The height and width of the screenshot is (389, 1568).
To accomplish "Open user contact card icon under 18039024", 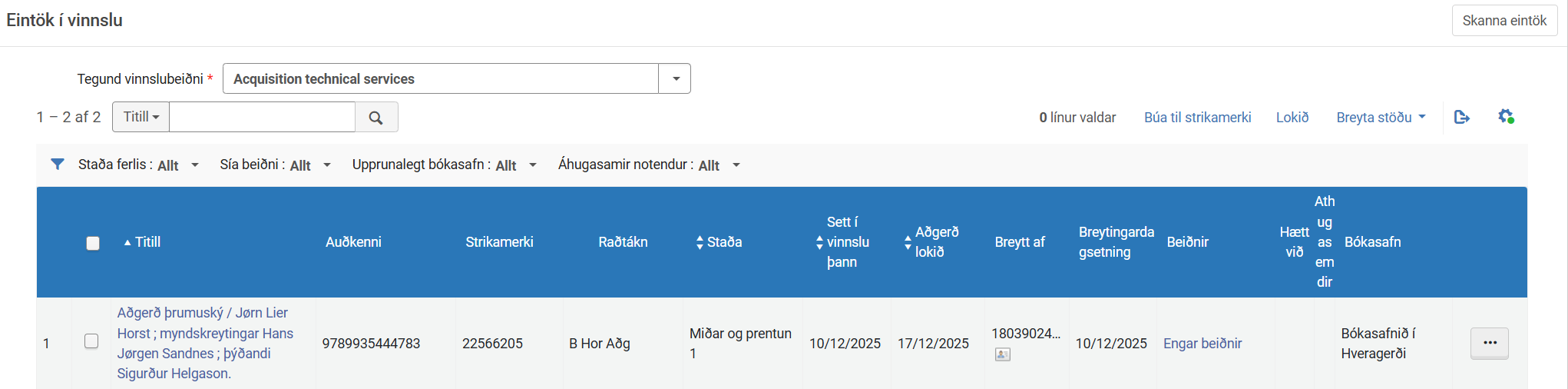I will click(x=1002, y=354).
